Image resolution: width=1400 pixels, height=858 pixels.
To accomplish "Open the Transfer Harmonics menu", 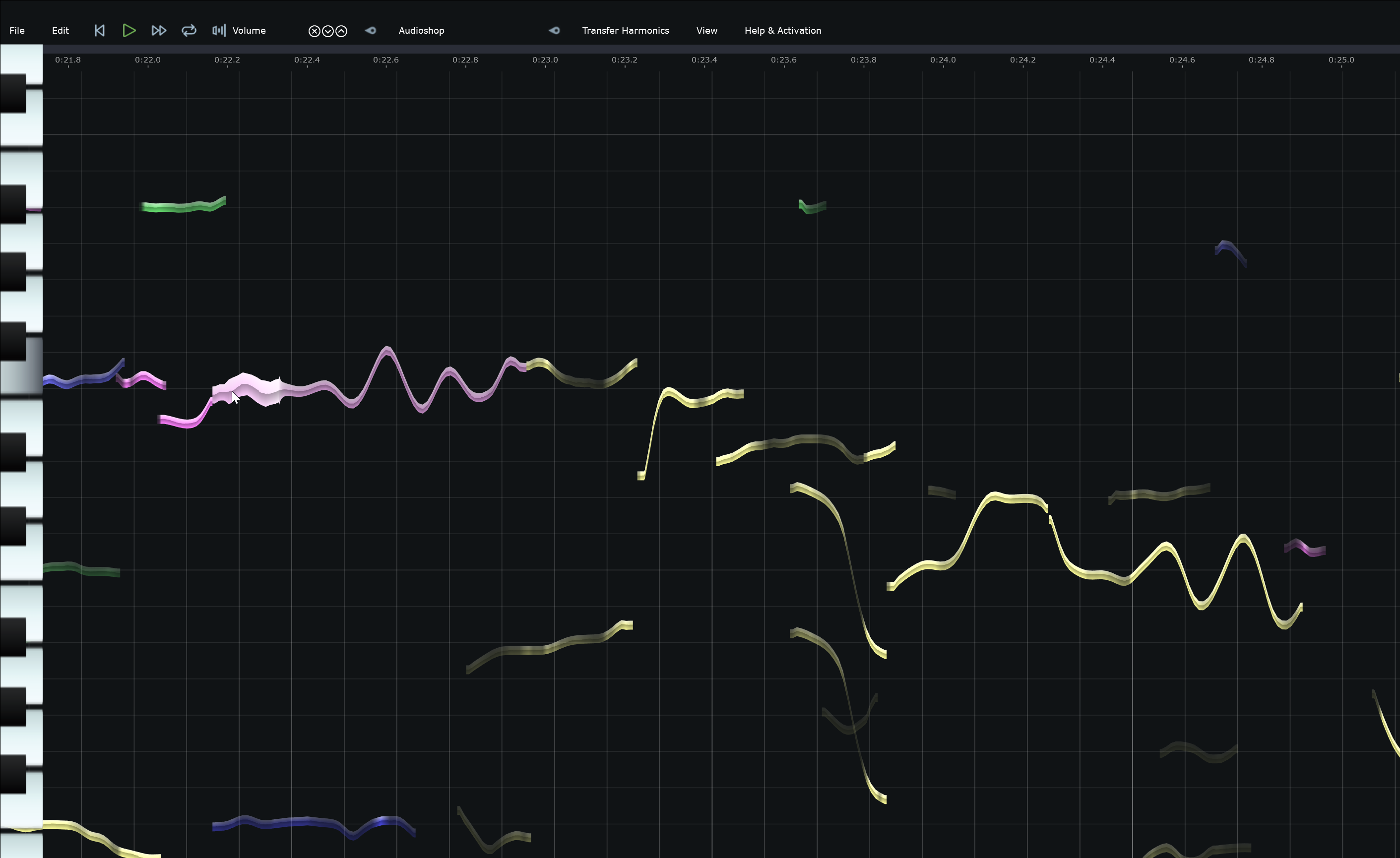I will coord(625,31).
